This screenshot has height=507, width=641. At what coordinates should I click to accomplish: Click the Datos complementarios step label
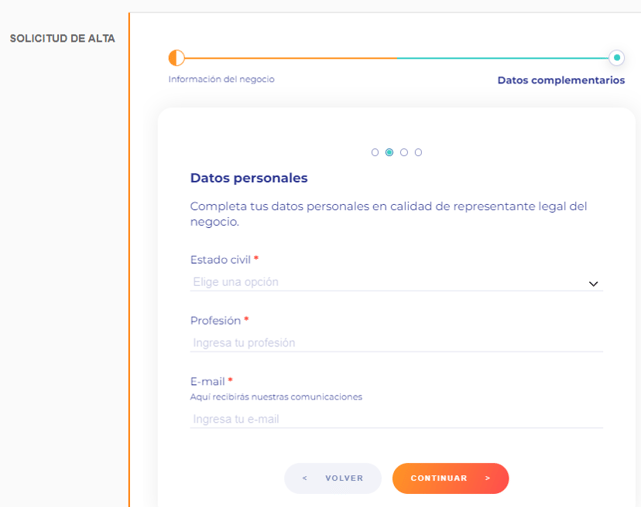[561, 80]
